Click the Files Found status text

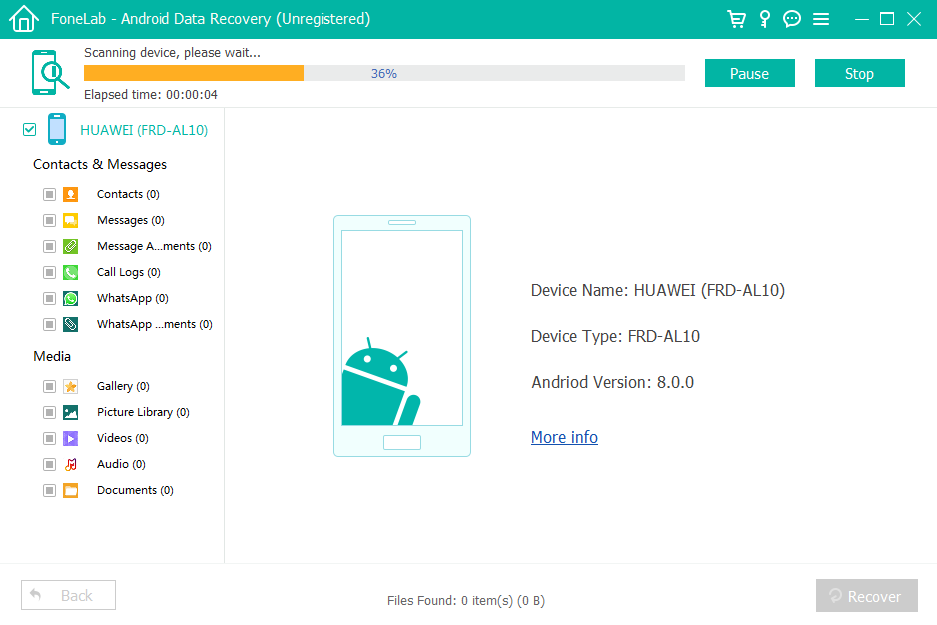click(466, 601)
